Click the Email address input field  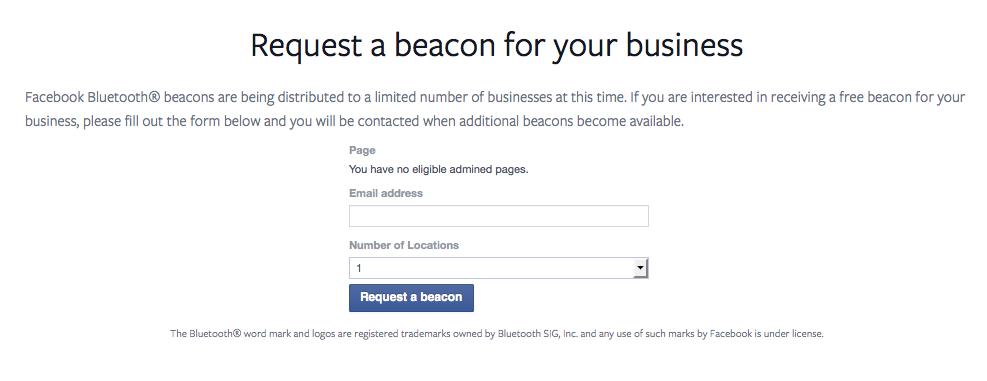tap(499, 216)
